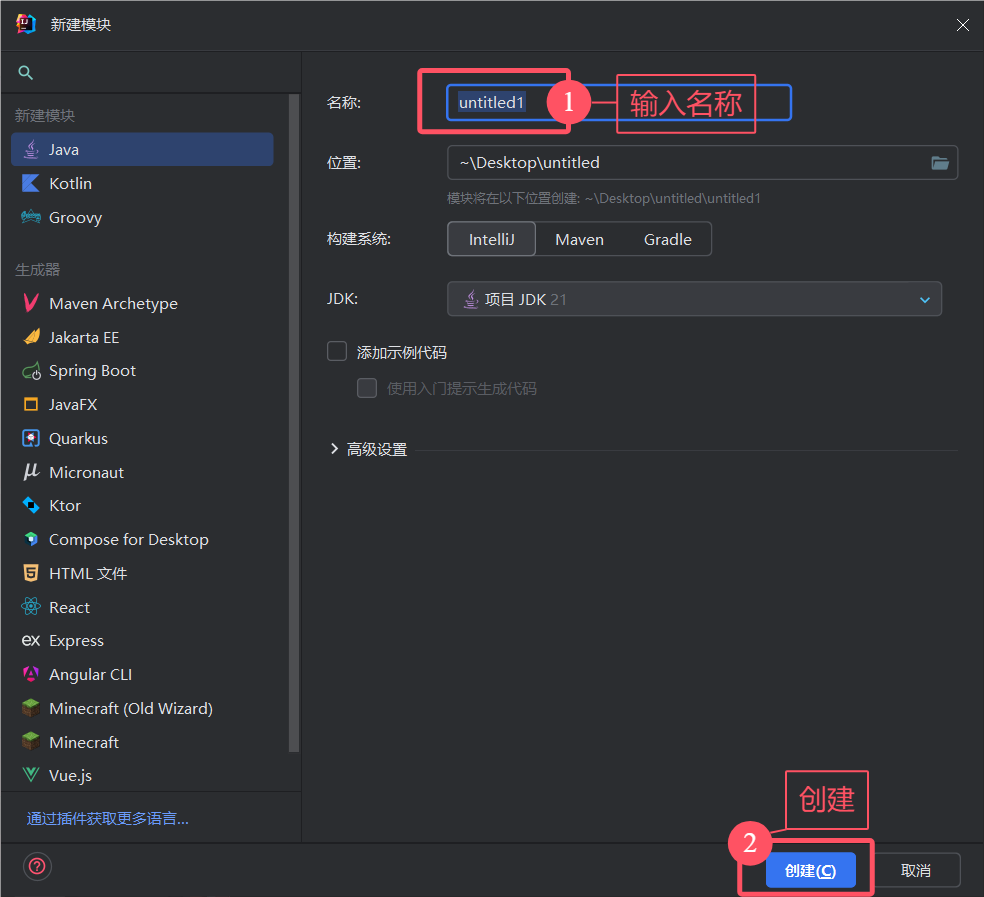Pick the Spring Boot icon

pyautogui.click(x=31, y=371)
